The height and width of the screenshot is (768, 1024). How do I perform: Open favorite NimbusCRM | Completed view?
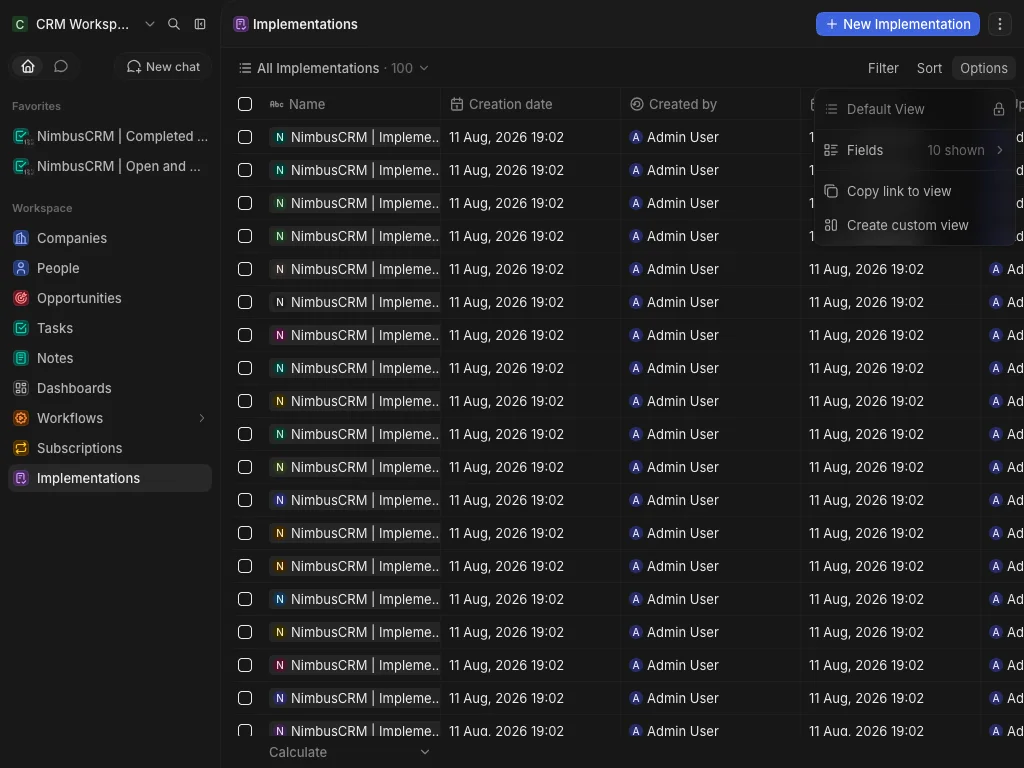click(x=110, y=136)
